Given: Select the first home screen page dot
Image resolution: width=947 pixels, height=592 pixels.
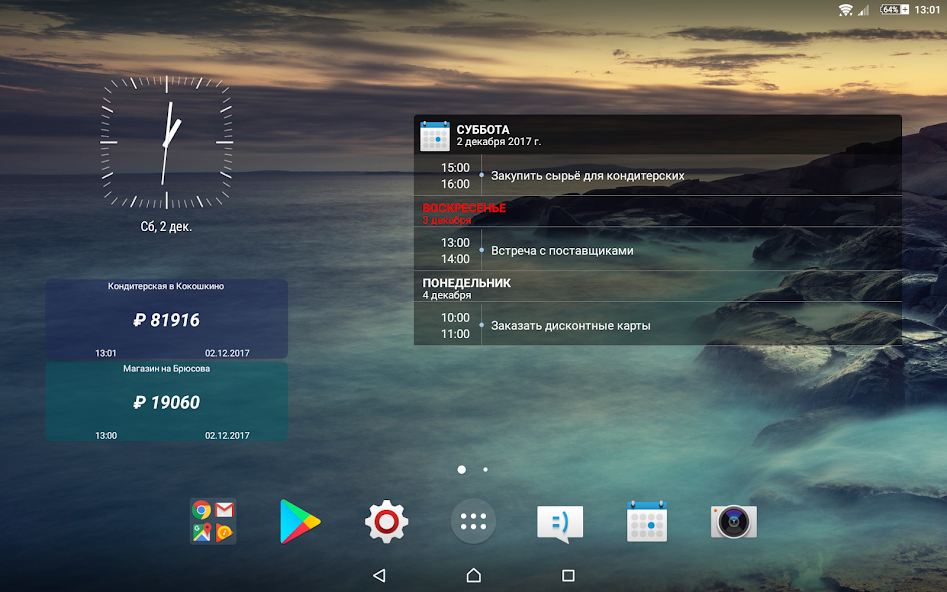Looking at the screenshot, I should pyautogui.click(x=461, y=469).
